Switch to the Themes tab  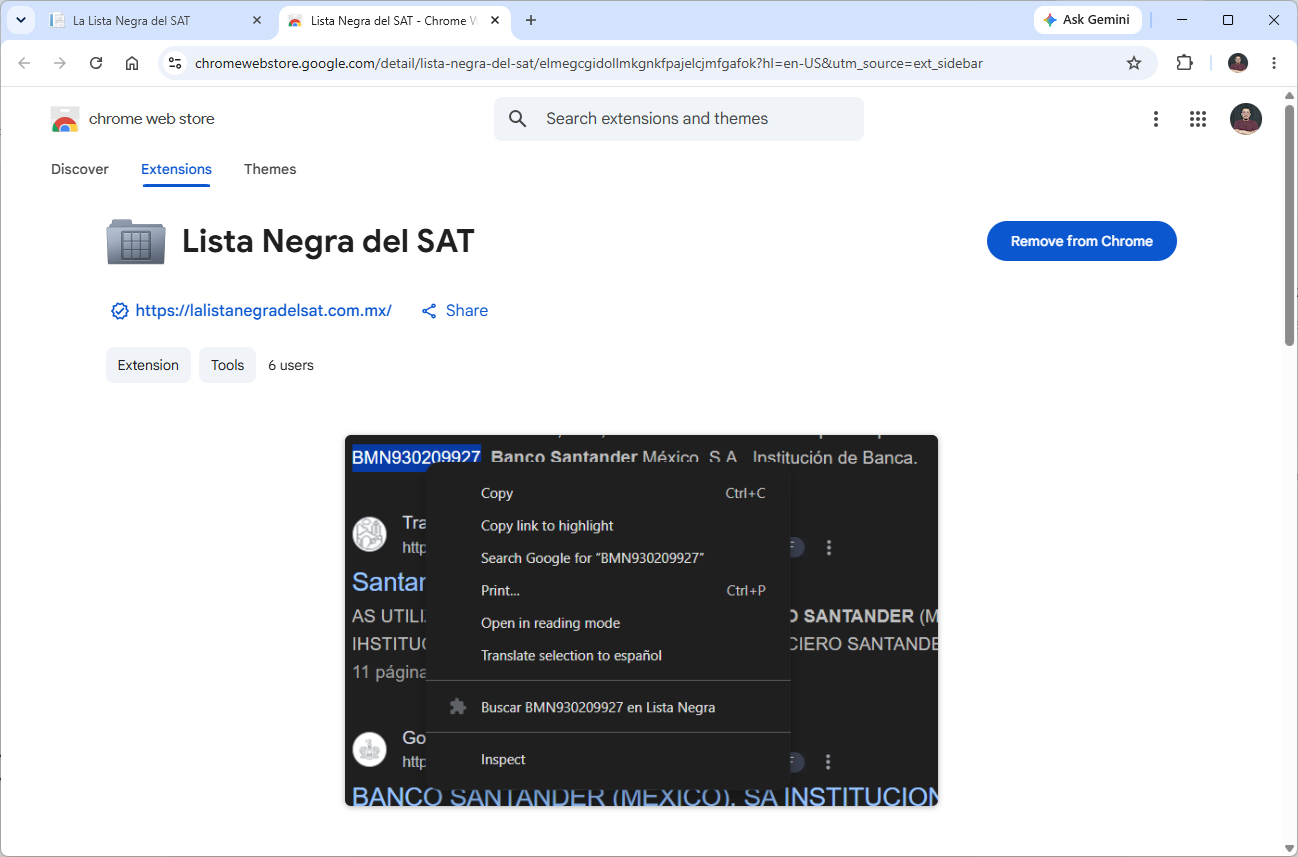click(270, 169)
